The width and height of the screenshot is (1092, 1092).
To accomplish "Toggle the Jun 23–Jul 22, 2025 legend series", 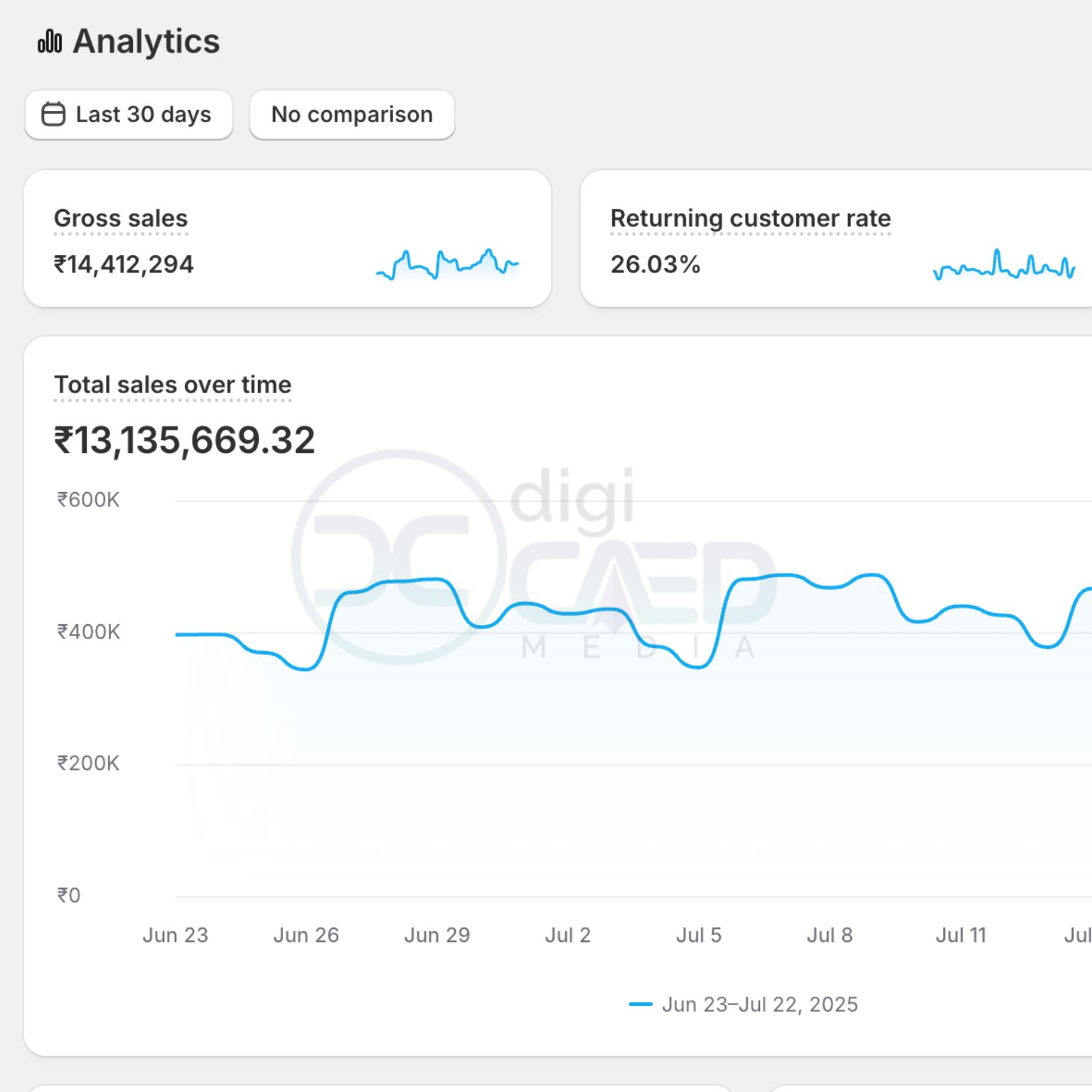I will point(759,1005).
